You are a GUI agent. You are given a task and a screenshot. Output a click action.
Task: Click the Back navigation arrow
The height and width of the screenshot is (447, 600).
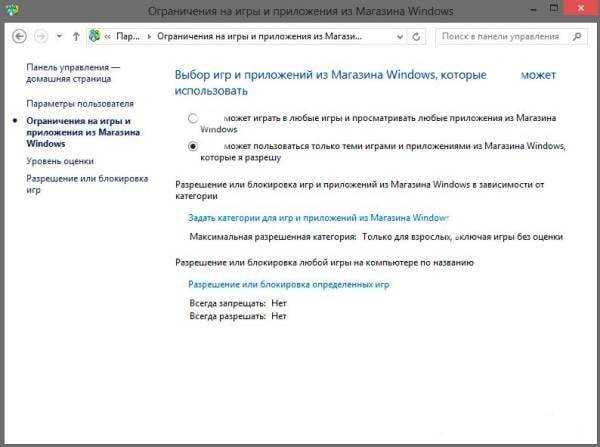pyautogui.click(x=19, y=36)
